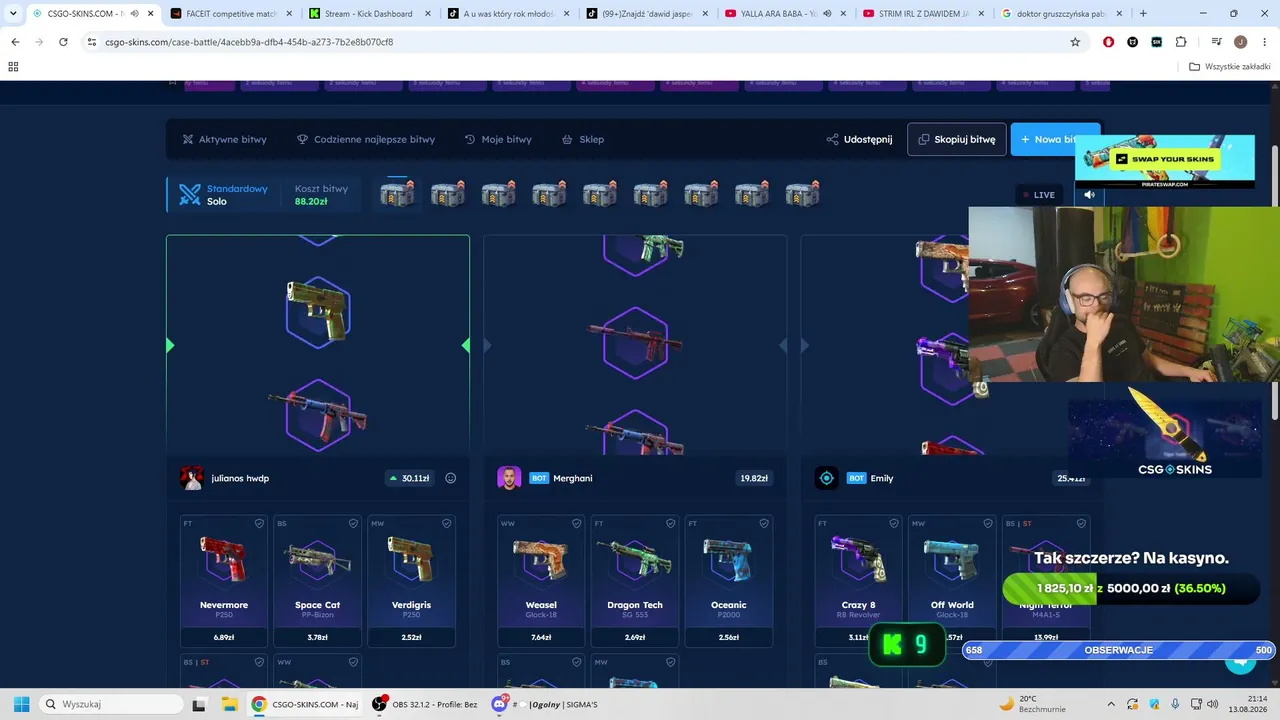The width and height of the screenshot is (1280, 720).
Task: Open browser Extensions puzzle icon
Action: (1181, 42)
